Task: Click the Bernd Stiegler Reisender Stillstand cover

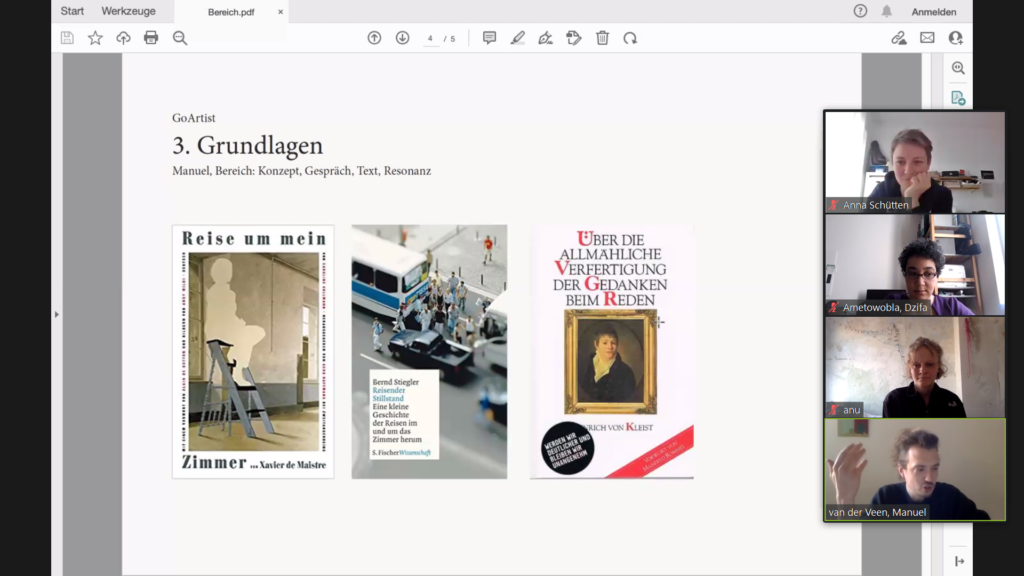Action: pyautogui.click(x=429, y=352)
